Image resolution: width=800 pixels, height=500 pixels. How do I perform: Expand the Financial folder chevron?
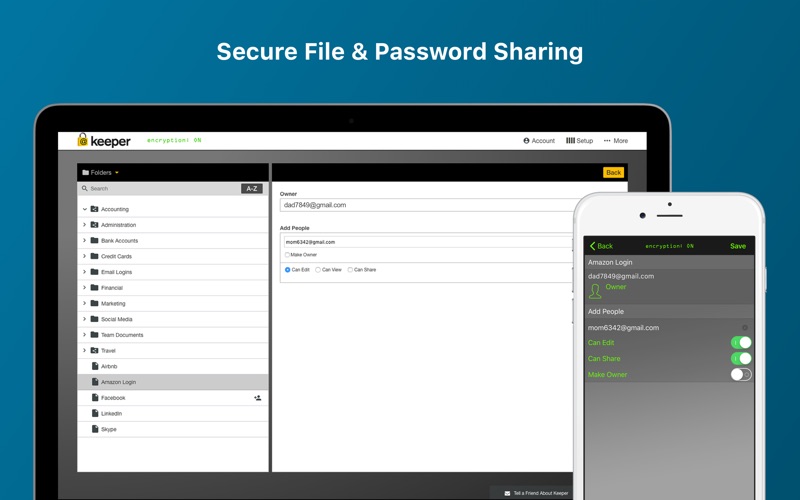[x=85, y=288]
